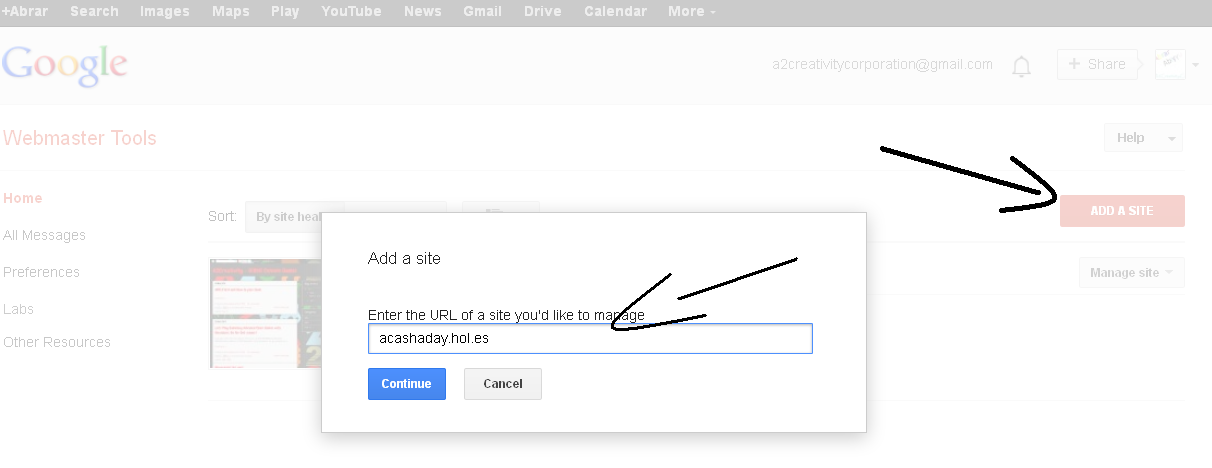The width and height of the screenshot is (1212, 468).
Task: Click the Google logo
Action: 65,65
